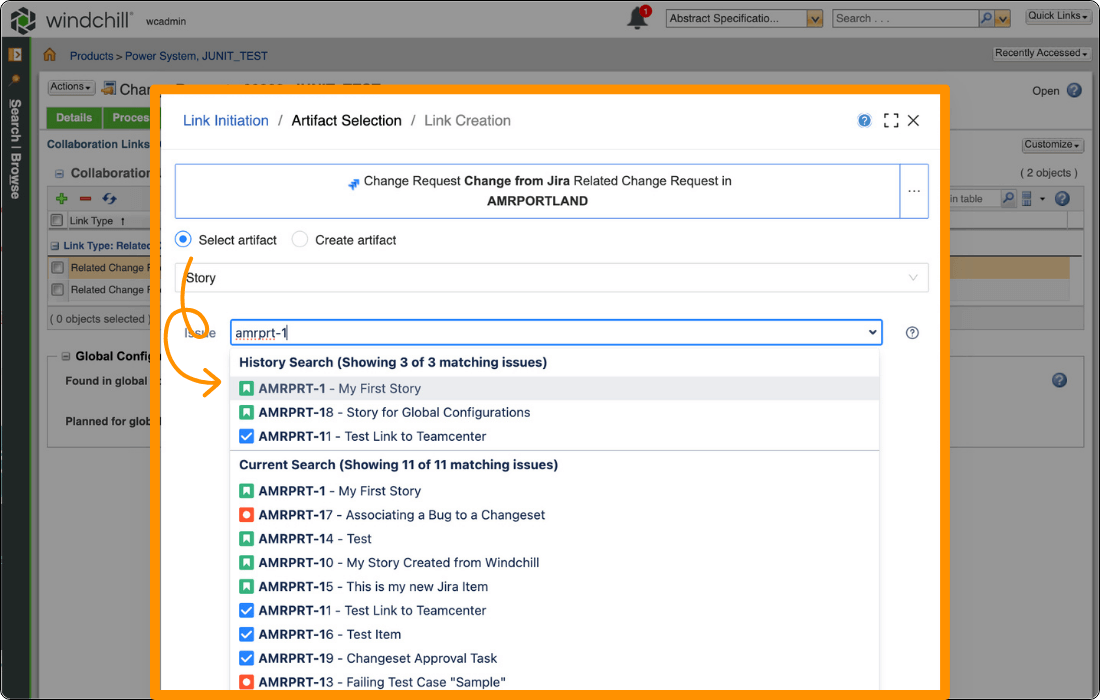1100x700 pixels.
Task: Choose the Create artifact radio button
Action: 299,240
